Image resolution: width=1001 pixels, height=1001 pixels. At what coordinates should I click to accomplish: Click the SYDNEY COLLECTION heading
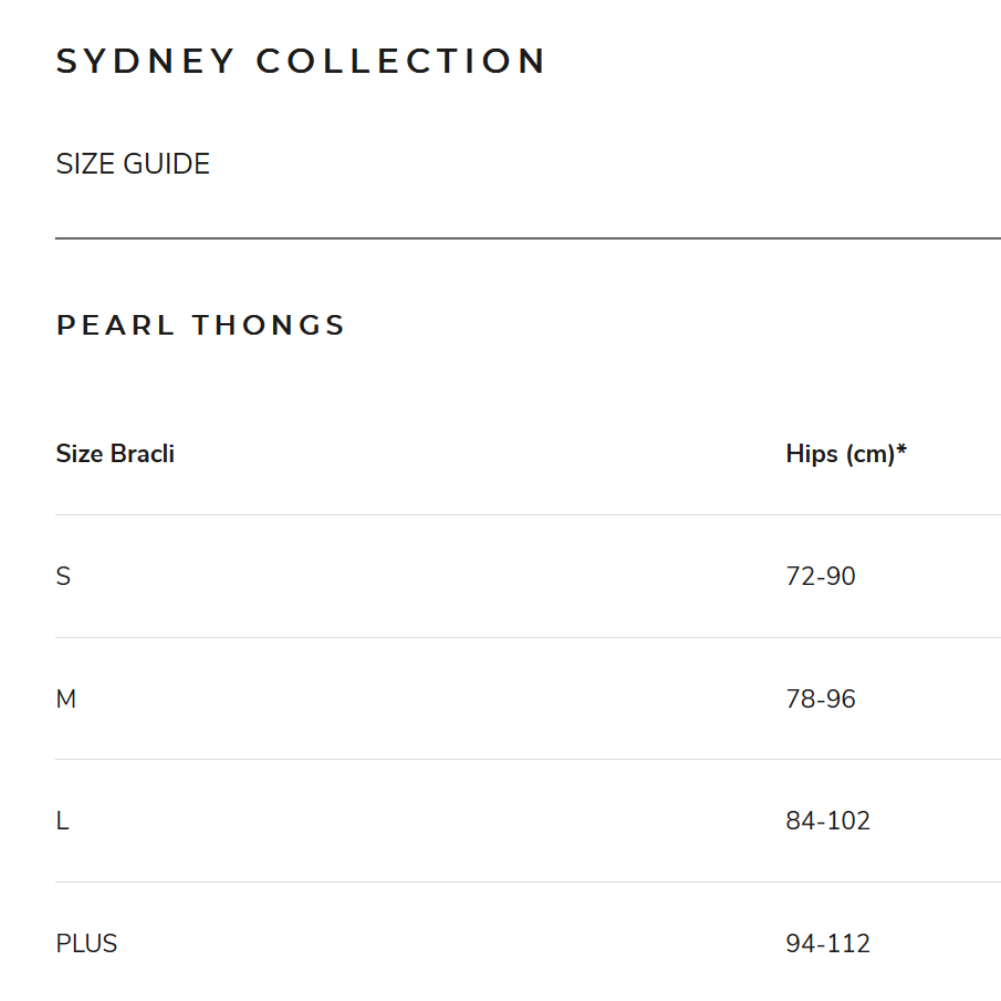tap(301, 61)
